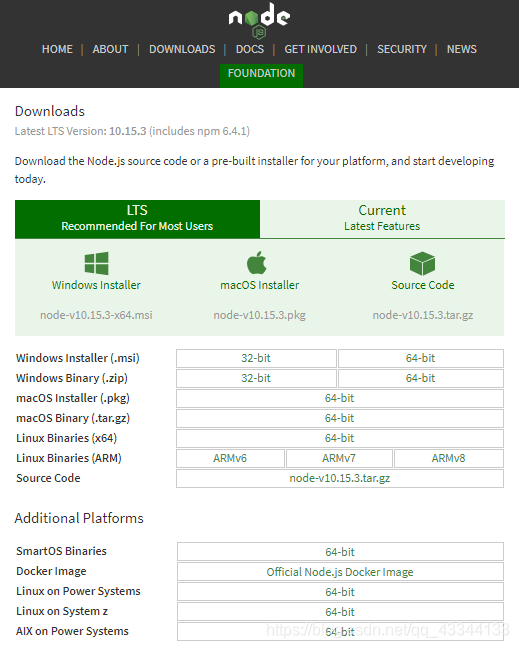Click the Downloads page heading
This screenshot has width=519, height=648.
click(x=50, y=111)
